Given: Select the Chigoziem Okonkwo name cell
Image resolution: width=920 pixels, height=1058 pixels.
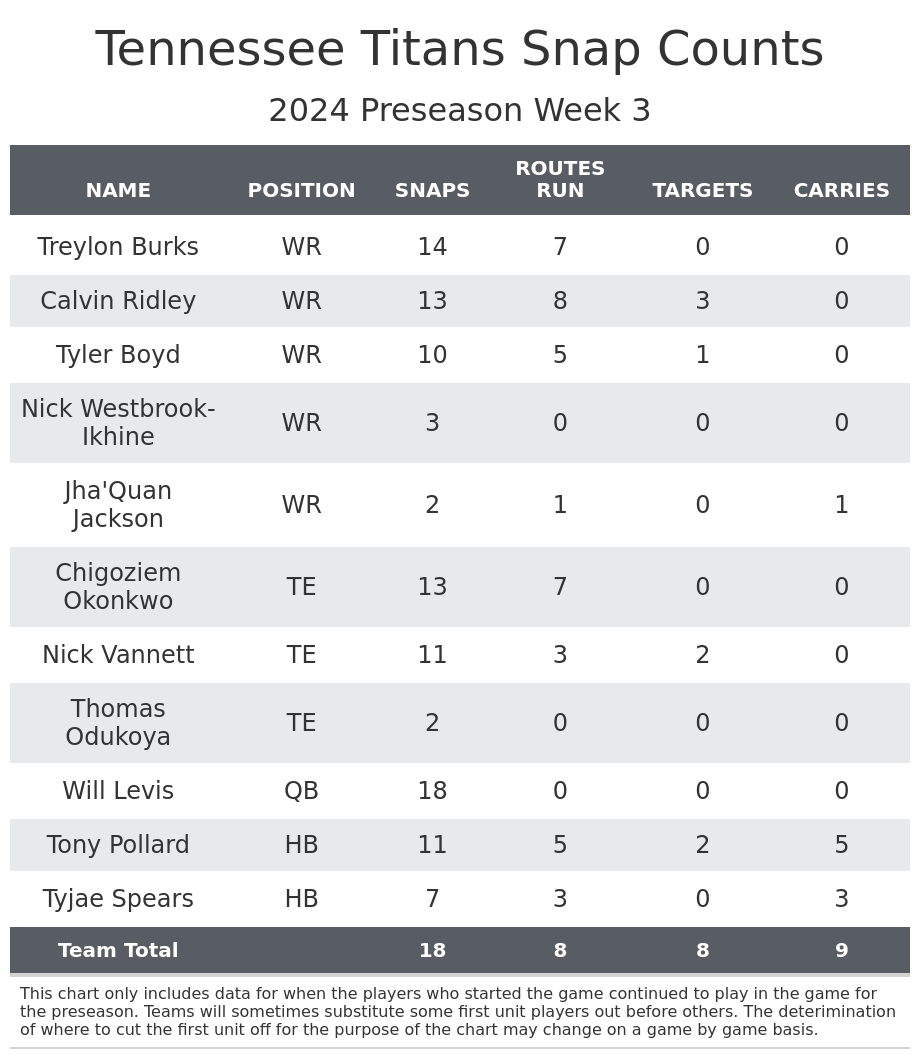Looking at the screenshot, I should (x=118, y=588).
